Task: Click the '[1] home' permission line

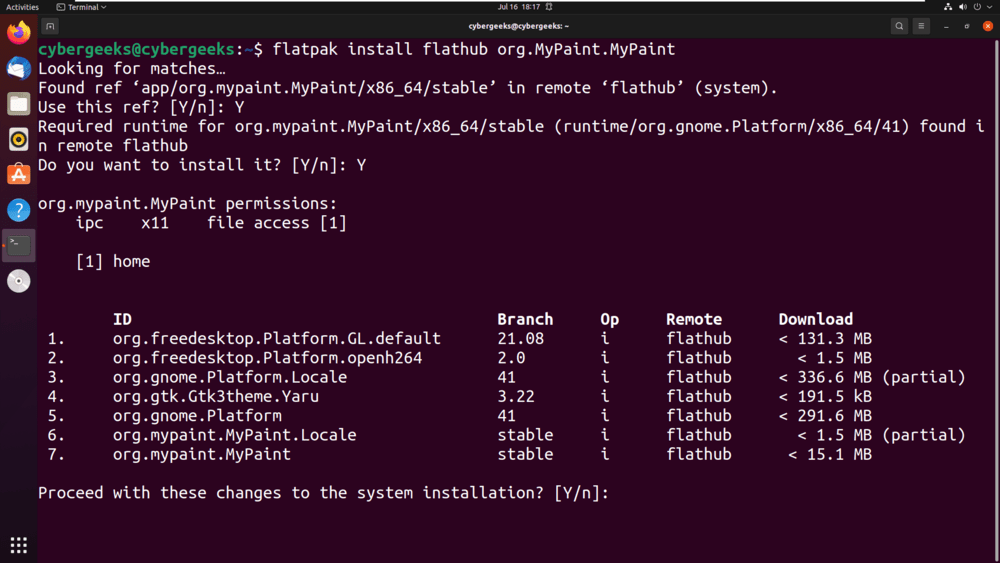Action: pyautogui.click(x=113, y=261)
